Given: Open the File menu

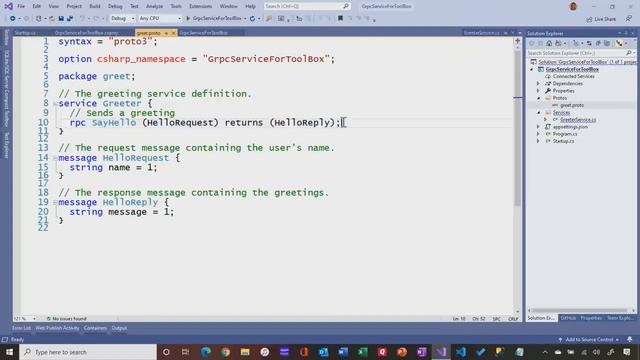Looking at the screenshot, I should [x=21, y=6].
